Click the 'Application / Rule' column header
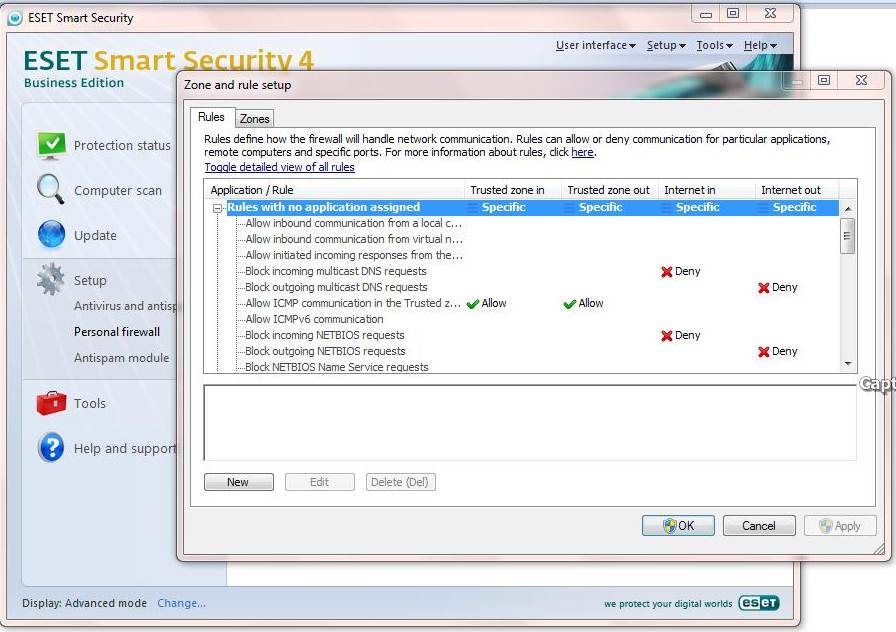 coord(334,190)
